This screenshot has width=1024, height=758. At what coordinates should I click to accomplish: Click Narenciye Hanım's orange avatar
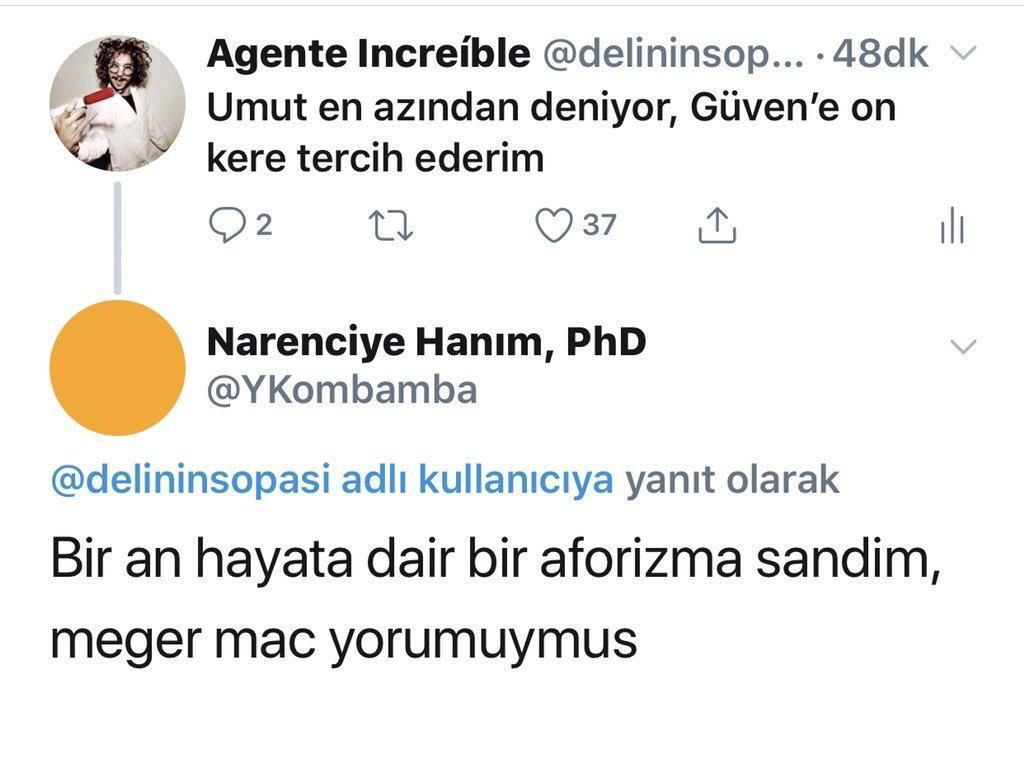tap(117, 367)
